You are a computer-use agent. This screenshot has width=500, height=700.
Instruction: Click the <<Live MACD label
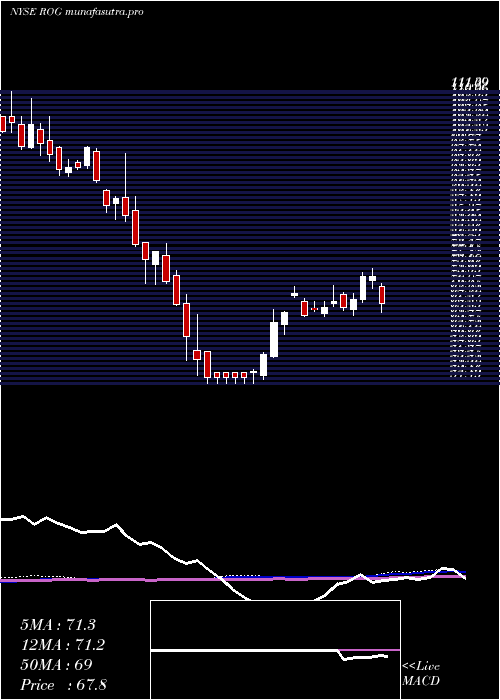[x=421, y=674]
